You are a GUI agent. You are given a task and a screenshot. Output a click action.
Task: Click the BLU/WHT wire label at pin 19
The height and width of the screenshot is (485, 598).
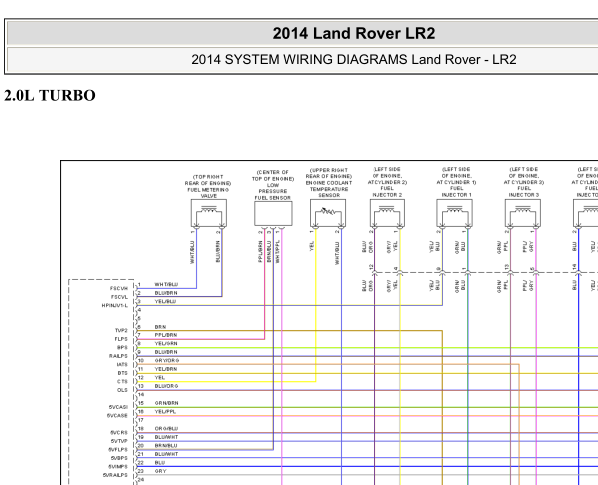pyautogui.click(x=166, y=437)
